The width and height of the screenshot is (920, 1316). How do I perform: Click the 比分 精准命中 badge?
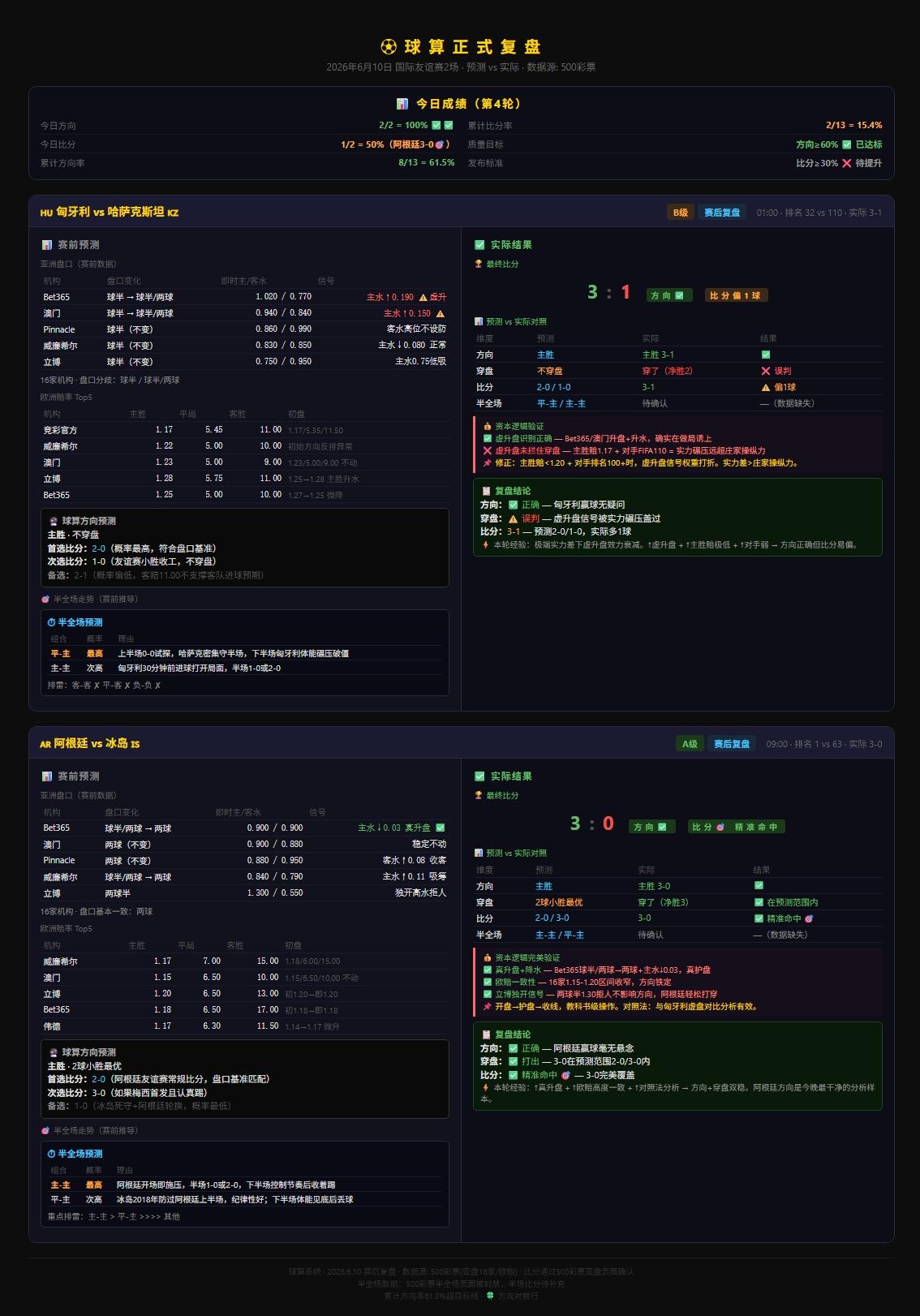(x=736, y=827)
